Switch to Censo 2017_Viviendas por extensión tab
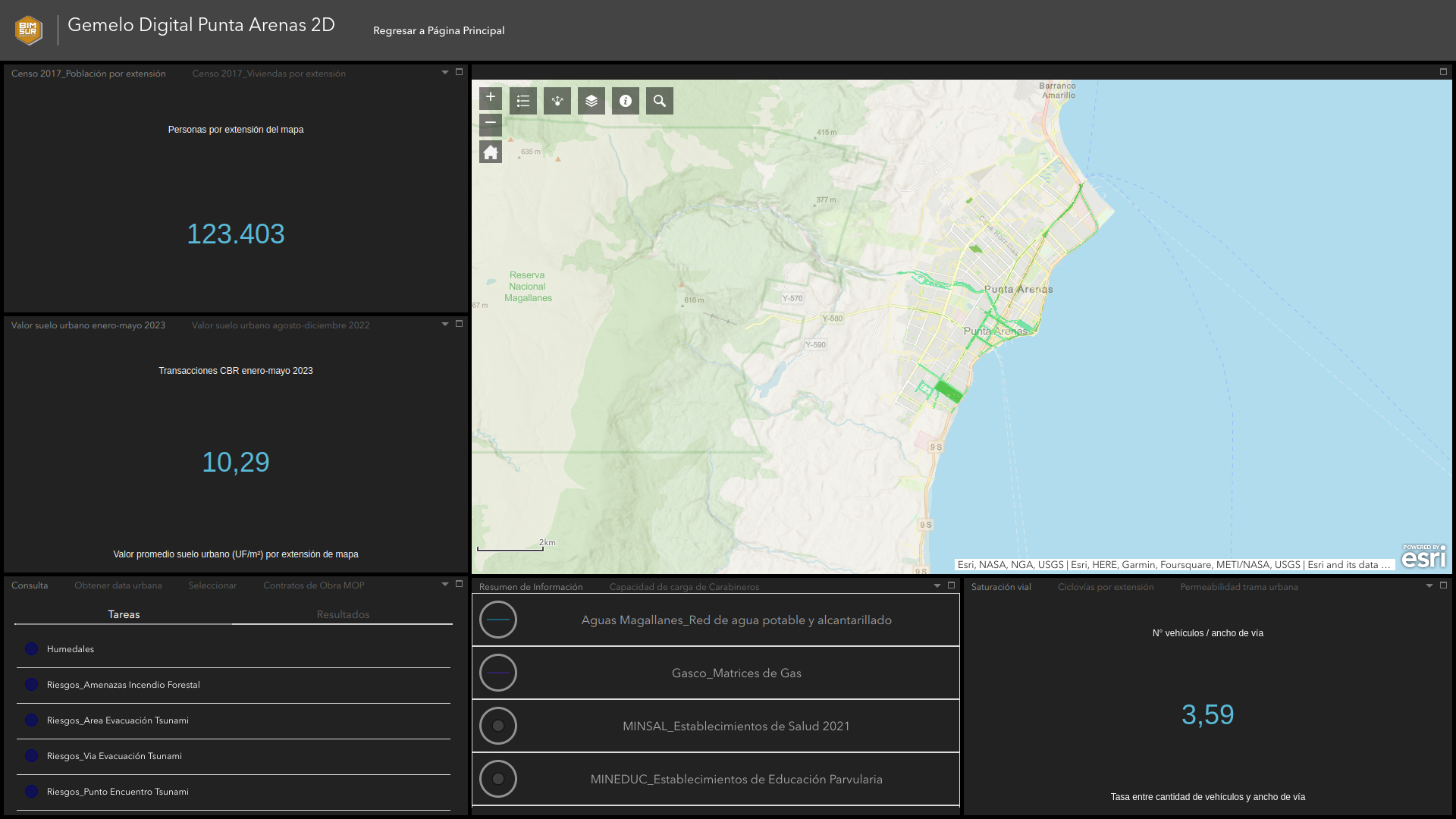The image size is (1456, 819). 268,74
